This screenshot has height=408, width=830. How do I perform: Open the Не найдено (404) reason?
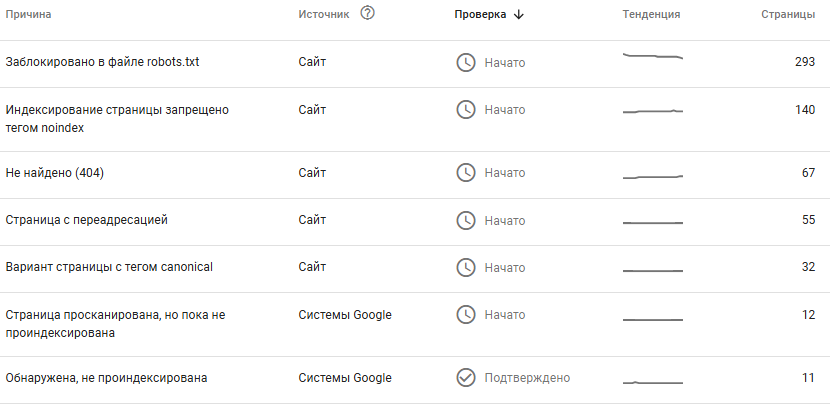click(55, 173)
